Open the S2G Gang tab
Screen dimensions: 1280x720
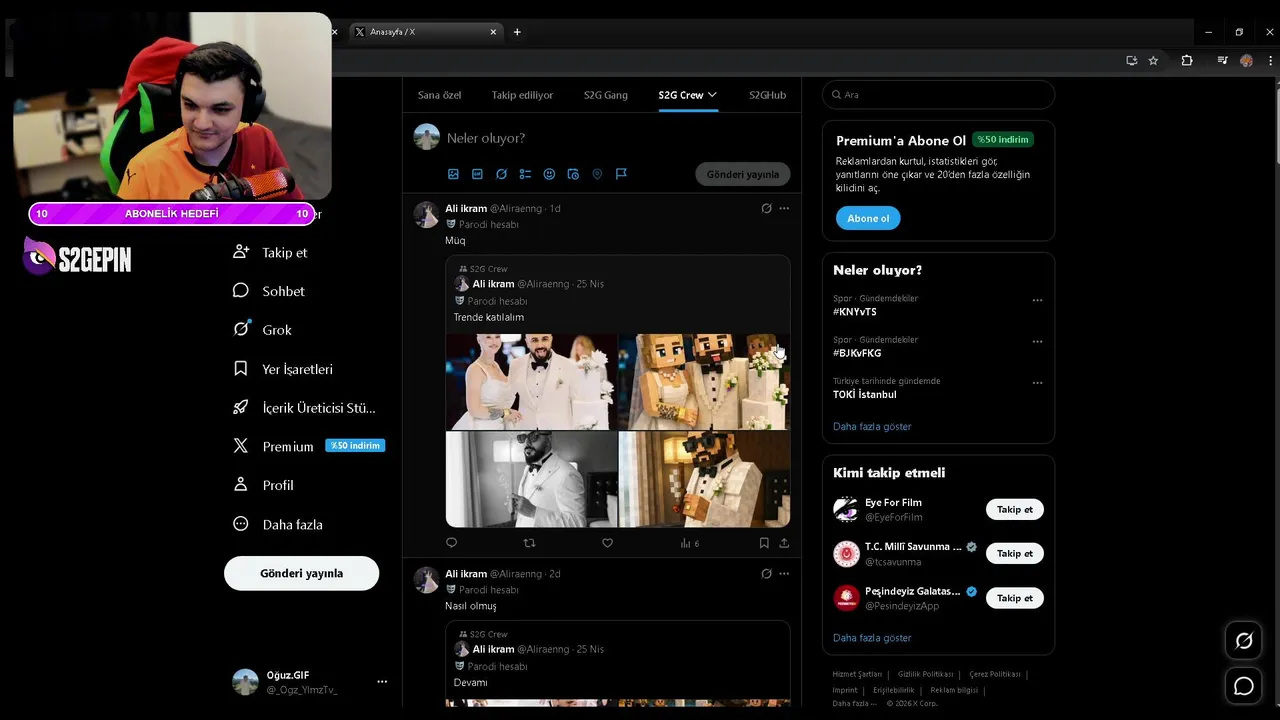(606, 95)
